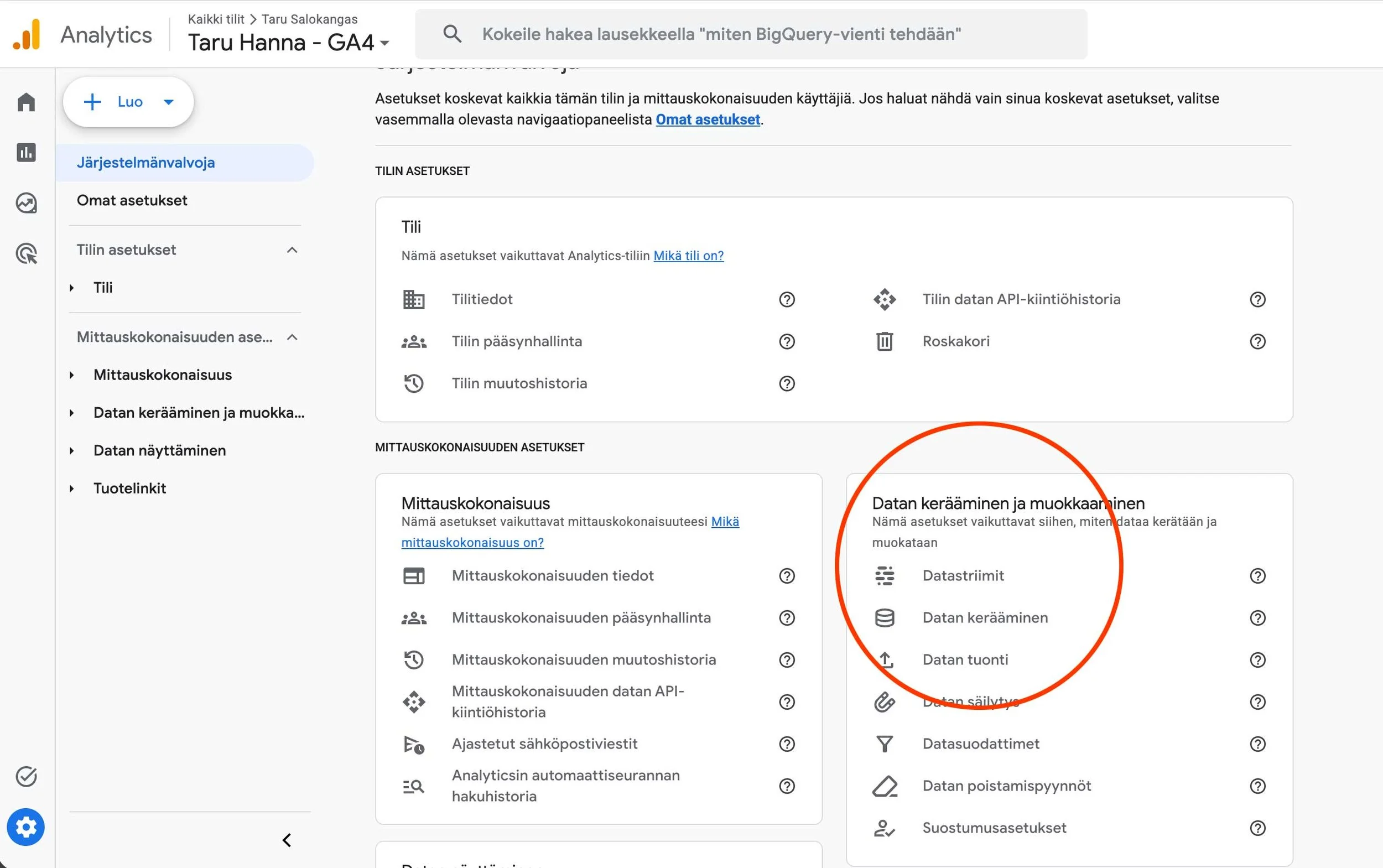Open help for Ajastetut sähköpostiviestit
The height and width of the screenshot is (868, 1383).
pos(787,744)
